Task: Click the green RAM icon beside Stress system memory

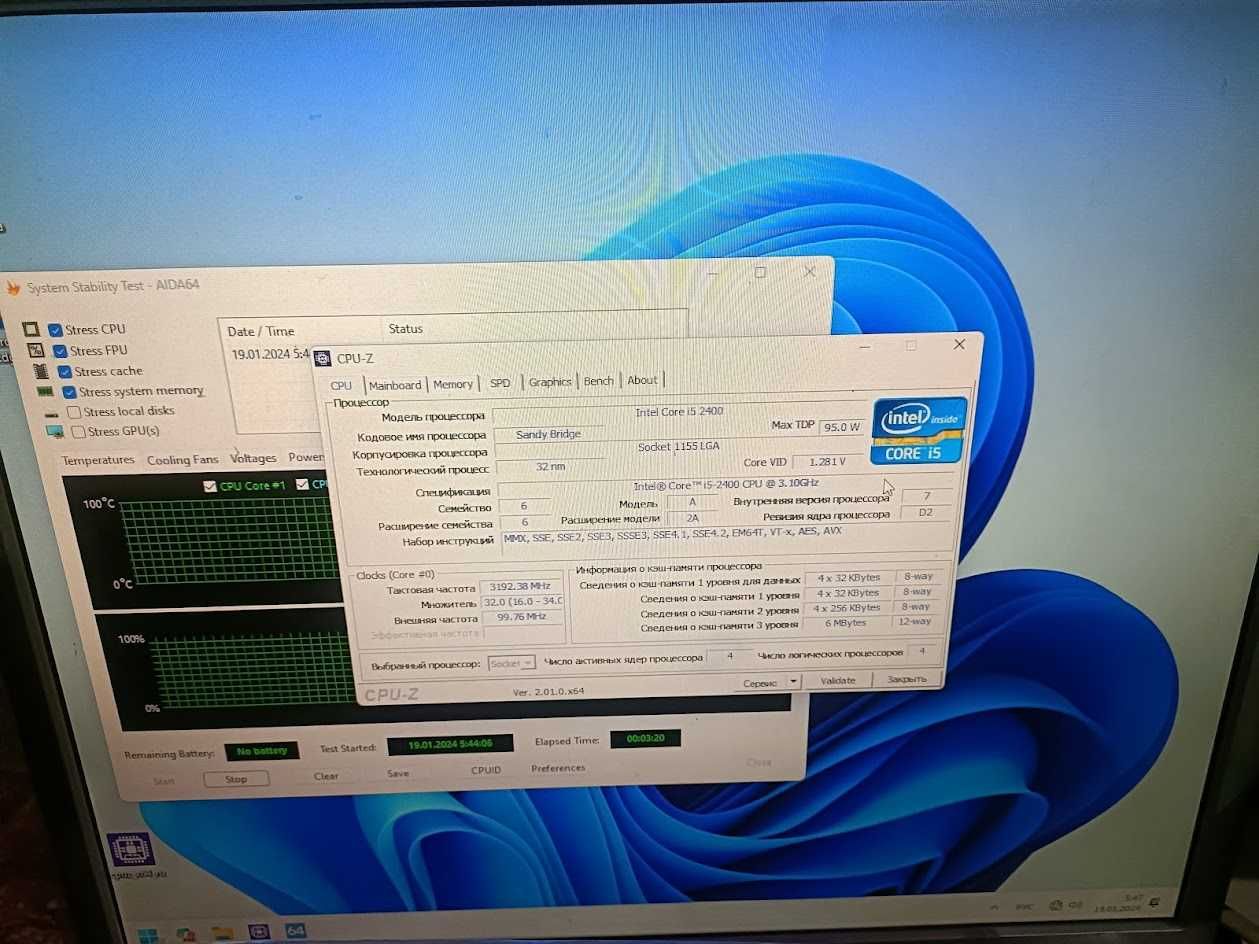Action: pos(45,391)
